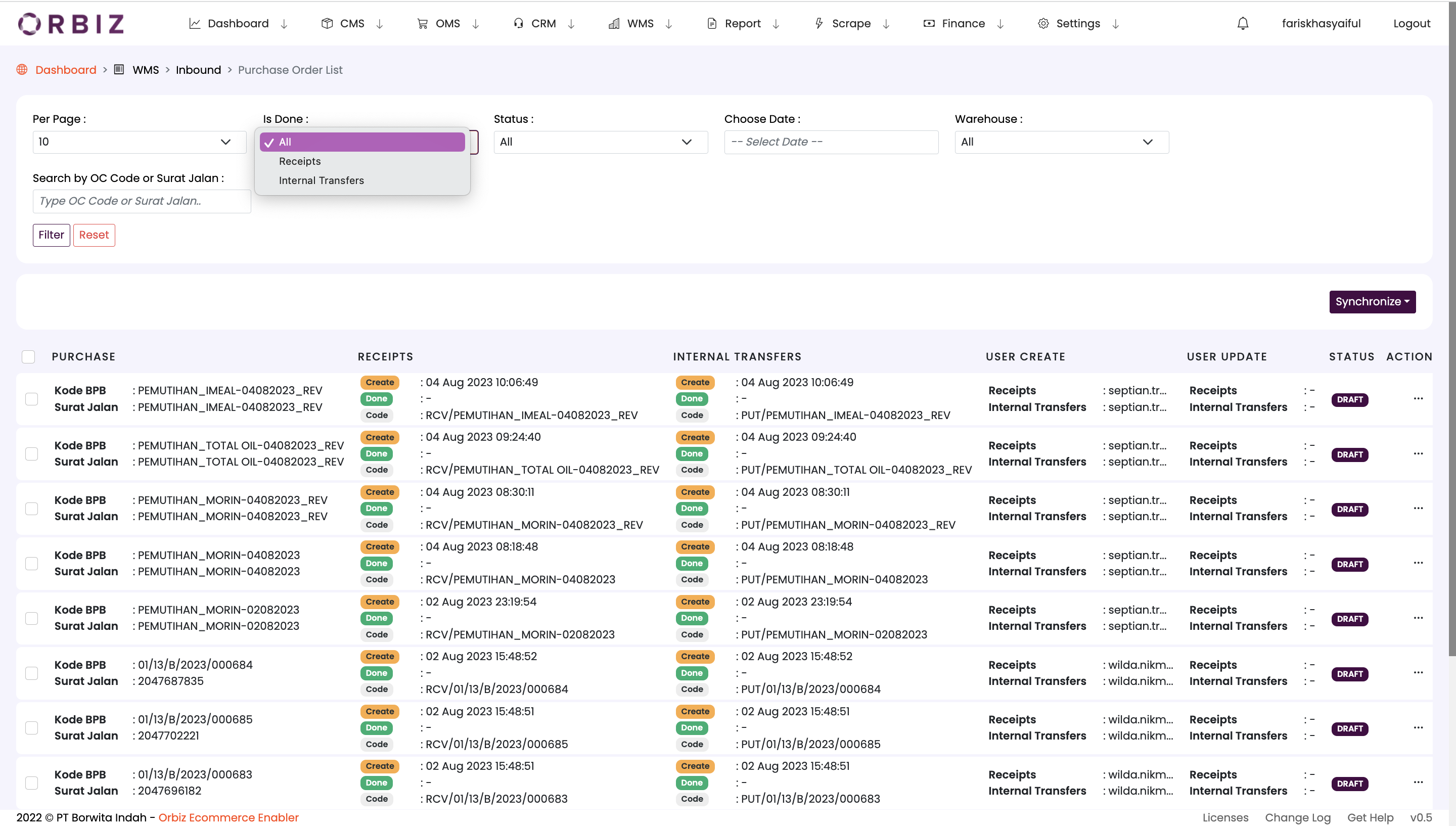
Task: Open notifications bell icon
Action: click(1242, 23)
